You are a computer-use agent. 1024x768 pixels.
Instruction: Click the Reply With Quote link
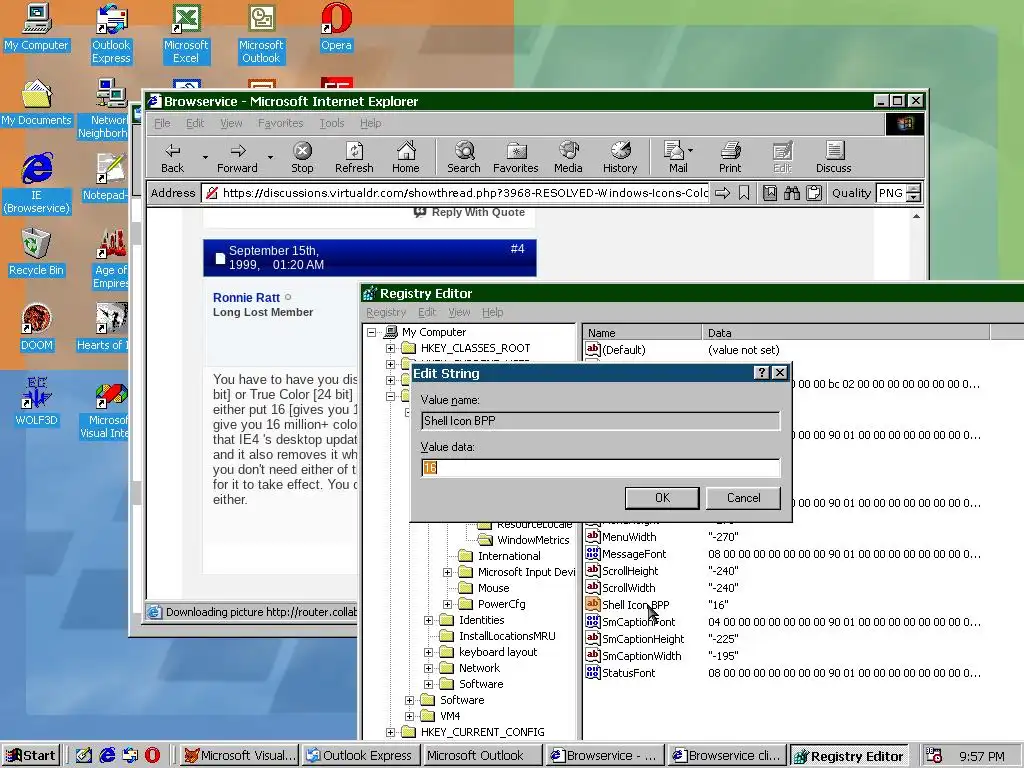(478, 212)
